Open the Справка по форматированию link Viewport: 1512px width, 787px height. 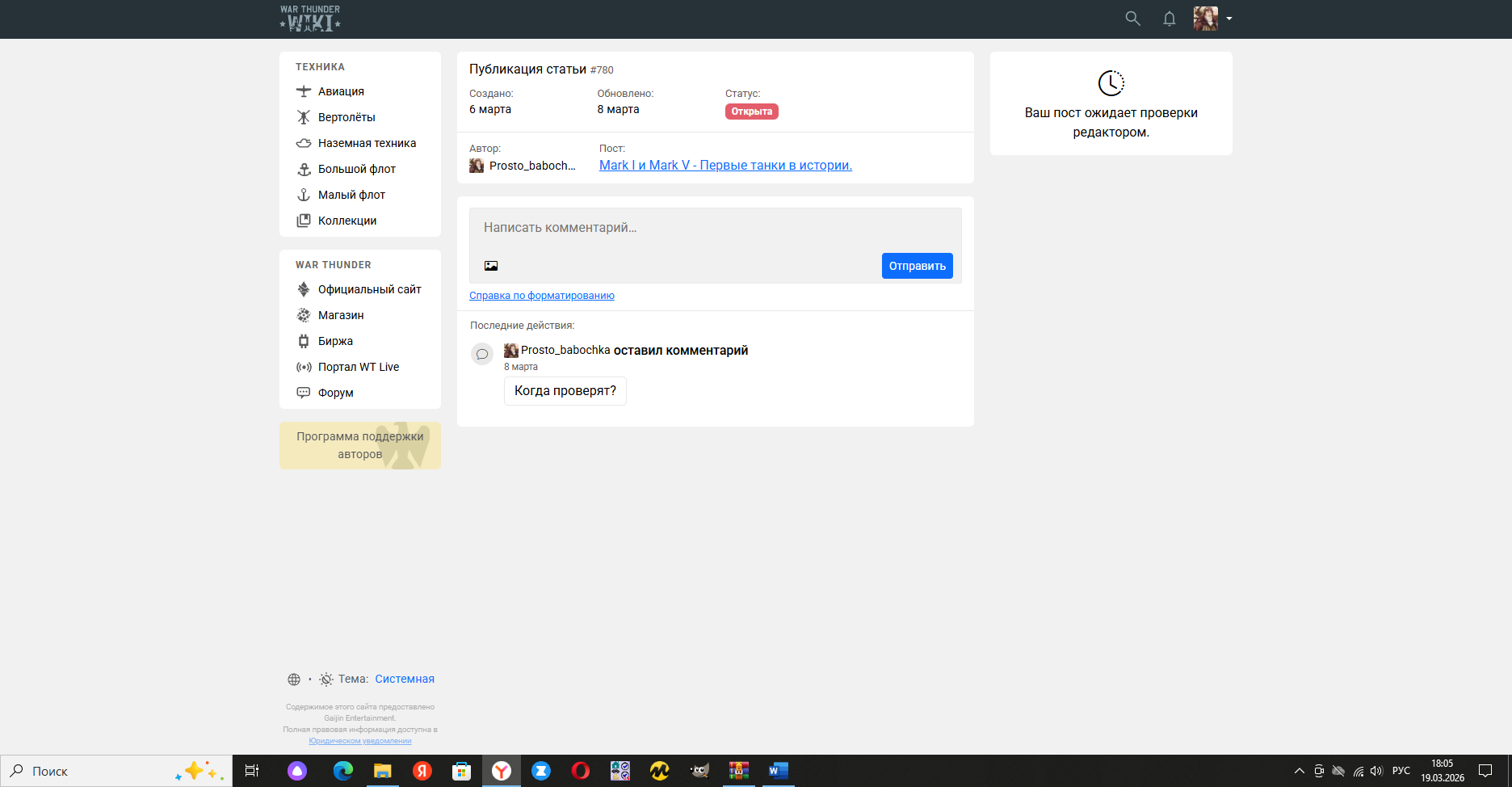[x=541, y=296]
